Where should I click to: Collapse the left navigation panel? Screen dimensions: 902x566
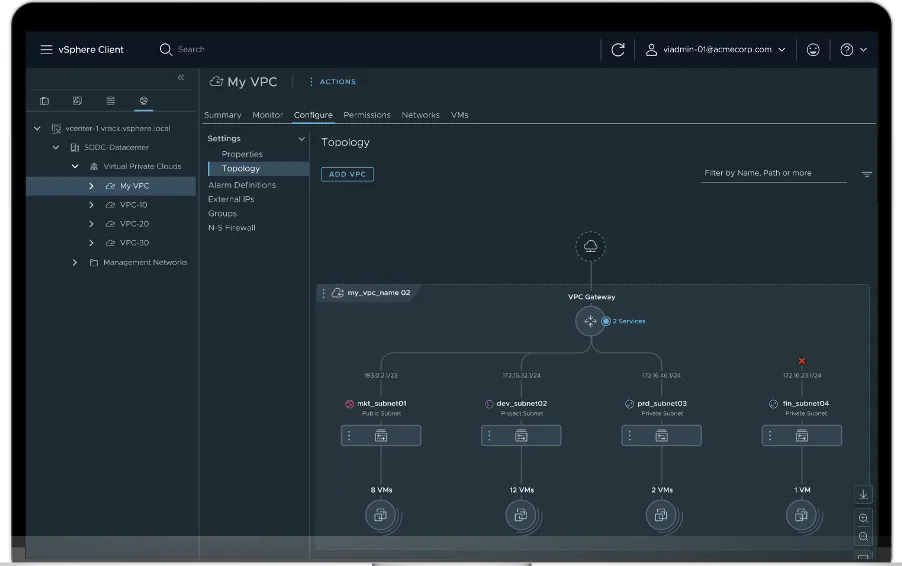[181, 77]
